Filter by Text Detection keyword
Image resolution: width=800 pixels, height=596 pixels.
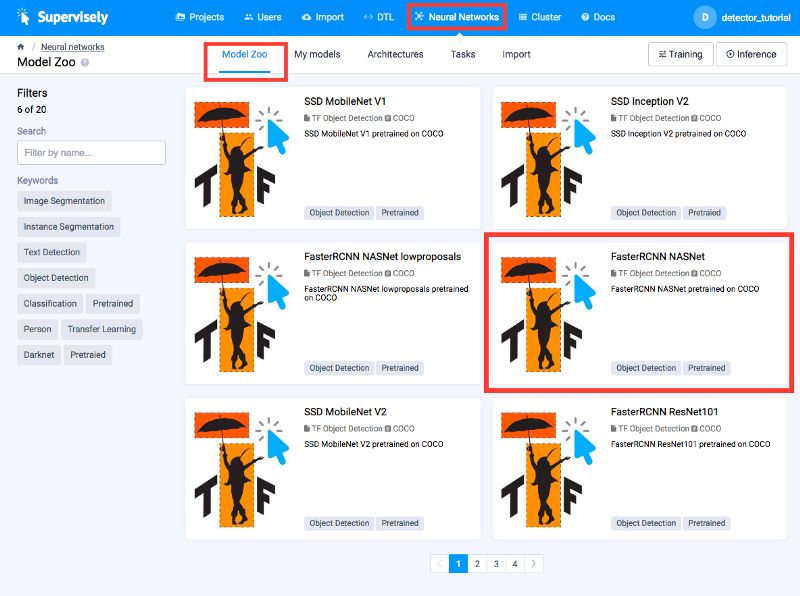(52, 252)
